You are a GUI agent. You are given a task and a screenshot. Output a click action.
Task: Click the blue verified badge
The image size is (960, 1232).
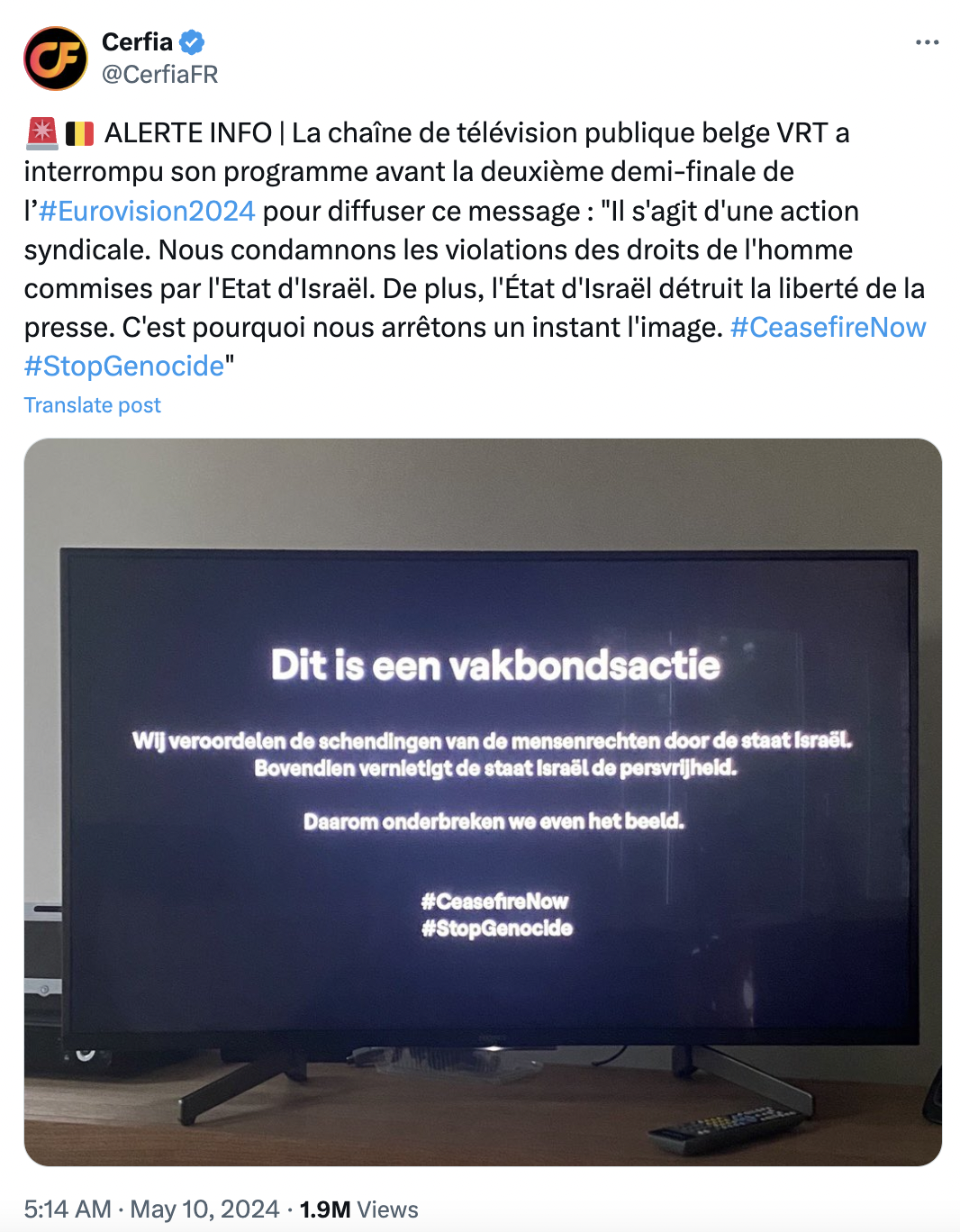[x=192, y=41]
